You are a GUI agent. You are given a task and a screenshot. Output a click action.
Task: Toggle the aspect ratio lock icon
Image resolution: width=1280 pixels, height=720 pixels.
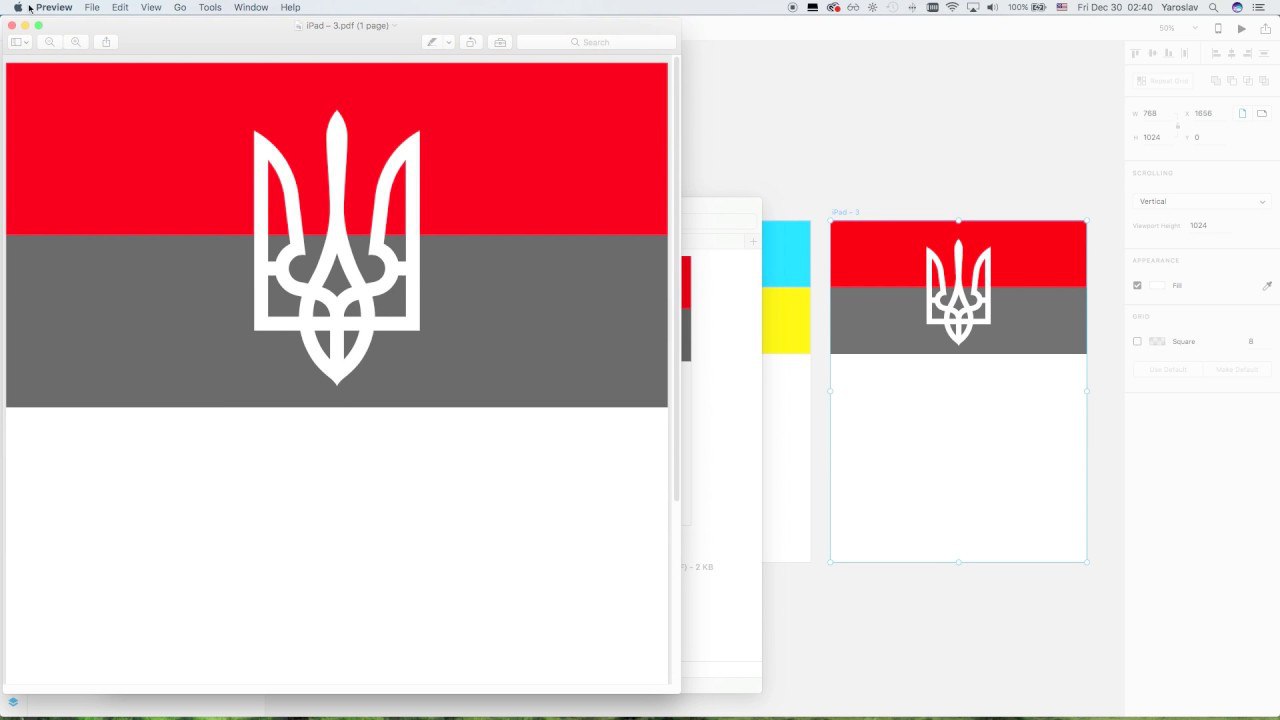tap(1178, 125)
